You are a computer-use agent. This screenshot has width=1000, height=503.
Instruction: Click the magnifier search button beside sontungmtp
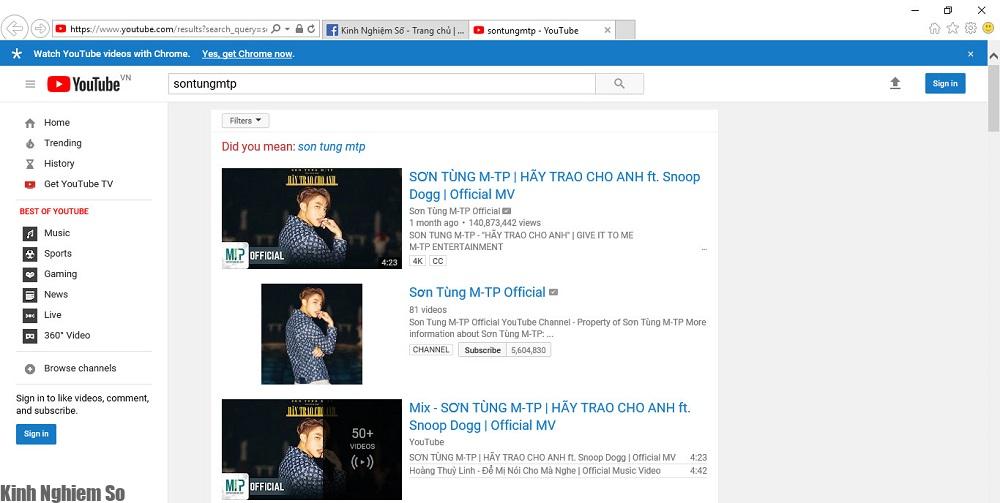pyautogui.click(x=619, y=84)
